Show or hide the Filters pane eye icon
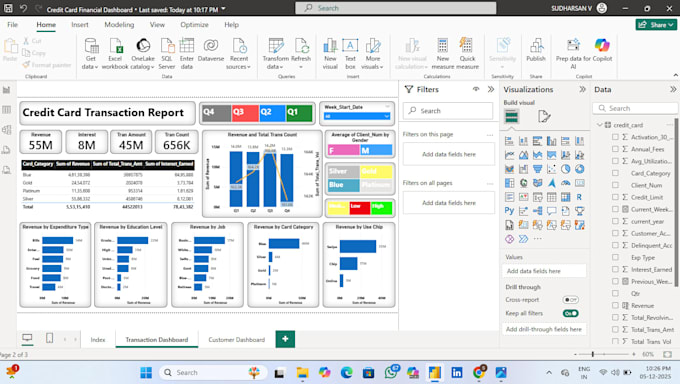Viewport: 680px width, 384px height. point(476,89)
